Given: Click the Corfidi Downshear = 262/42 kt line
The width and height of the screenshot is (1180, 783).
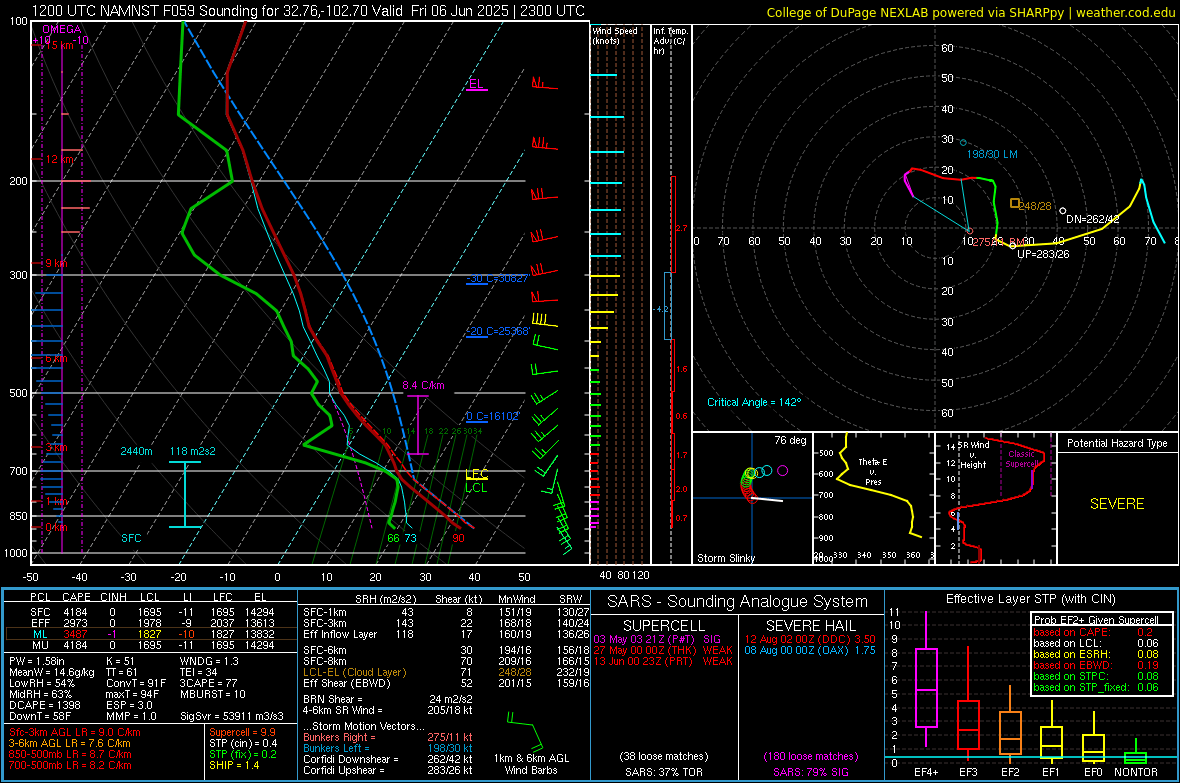Looking at the screenshot, I should coord(388,760).
